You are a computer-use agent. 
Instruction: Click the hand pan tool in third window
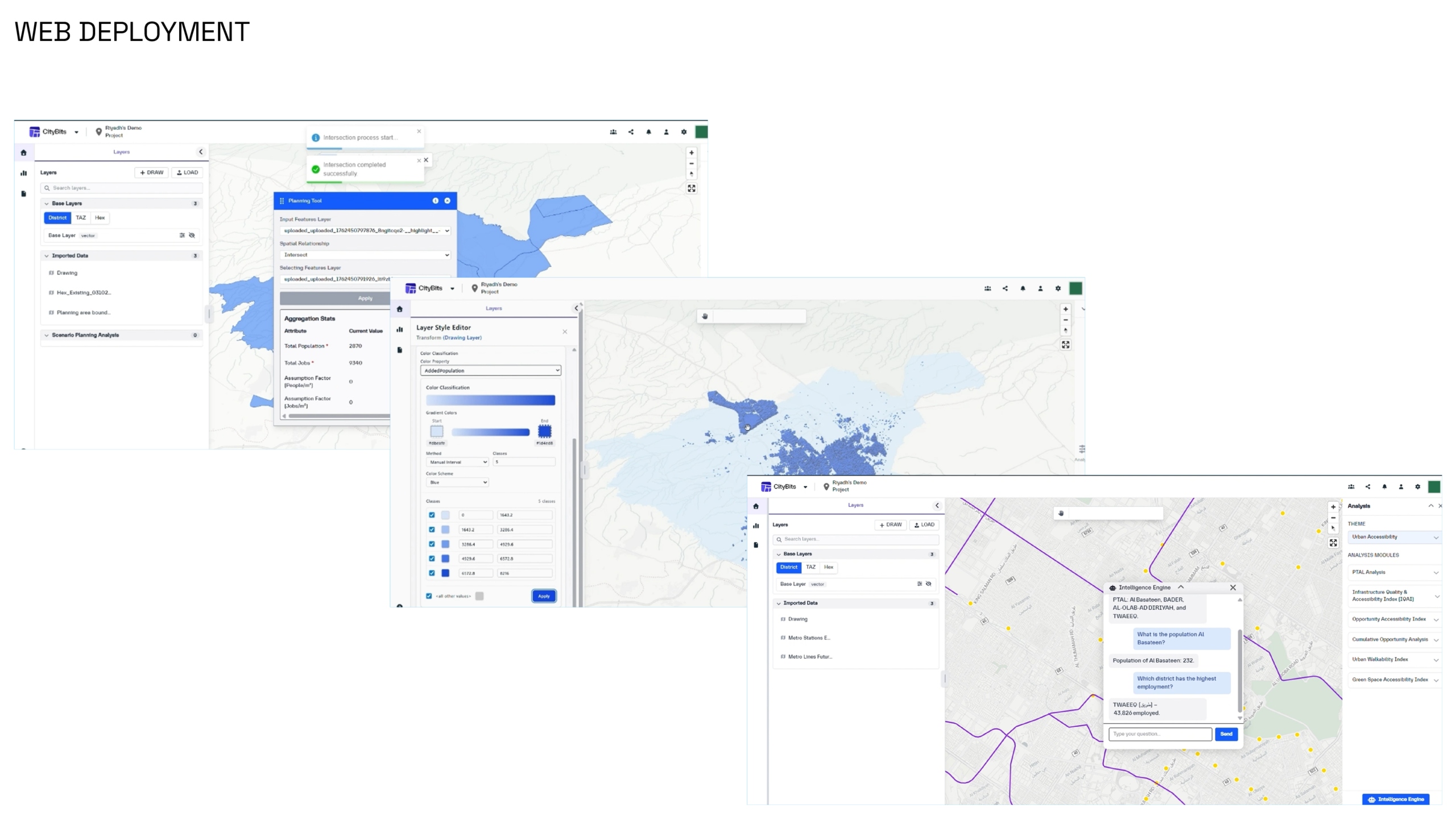click(x=1061, y=513)
